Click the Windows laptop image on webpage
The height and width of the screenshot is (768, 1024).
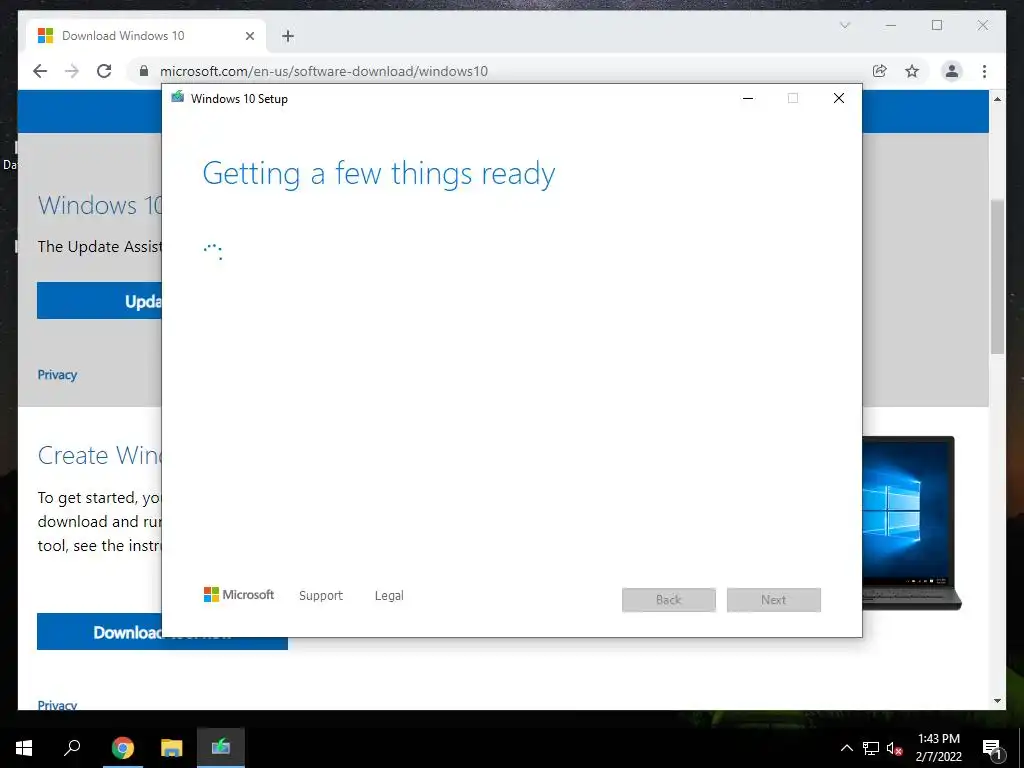tap(912, 522)
